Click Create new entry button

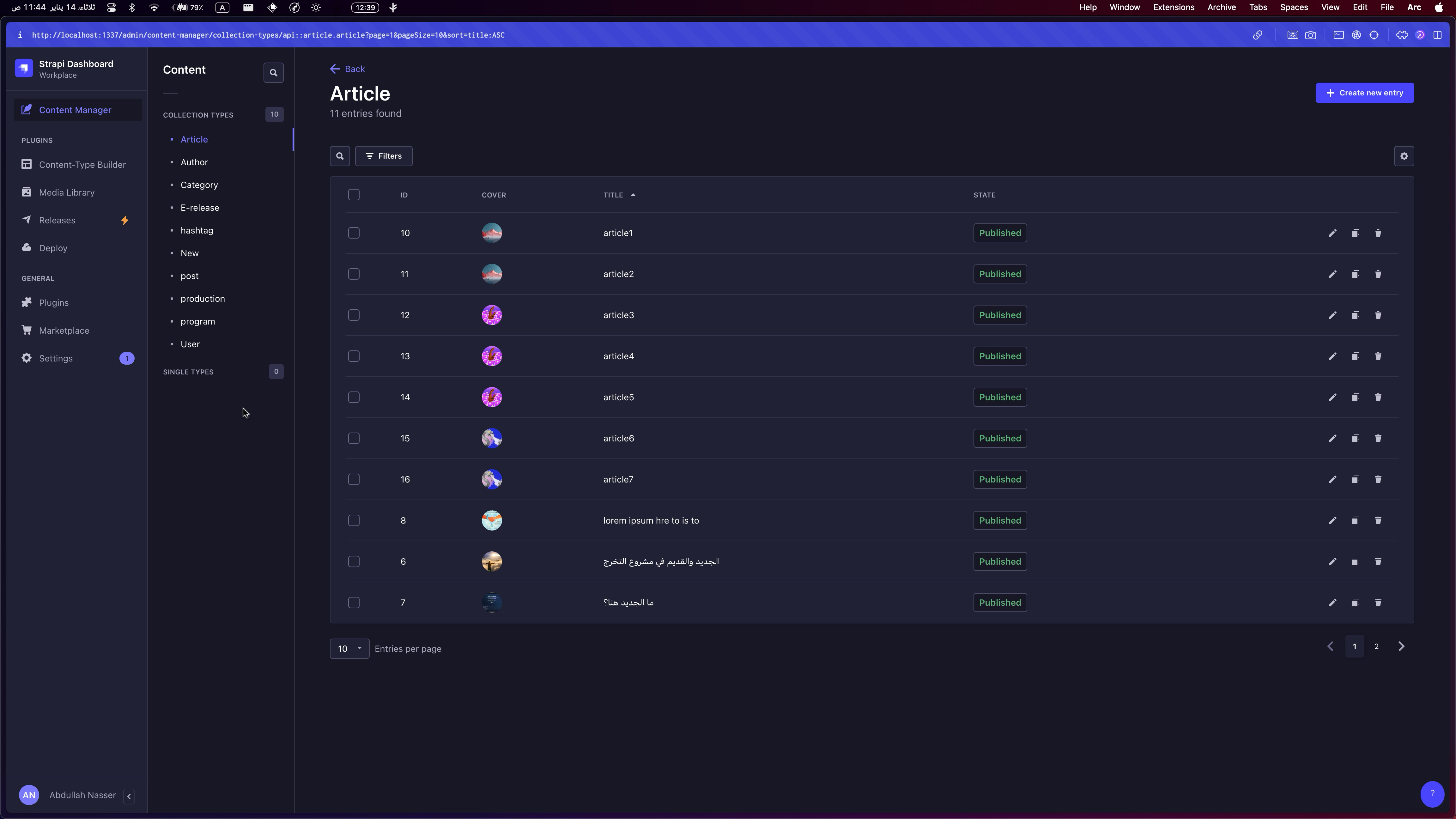[x=1364, y=93]
